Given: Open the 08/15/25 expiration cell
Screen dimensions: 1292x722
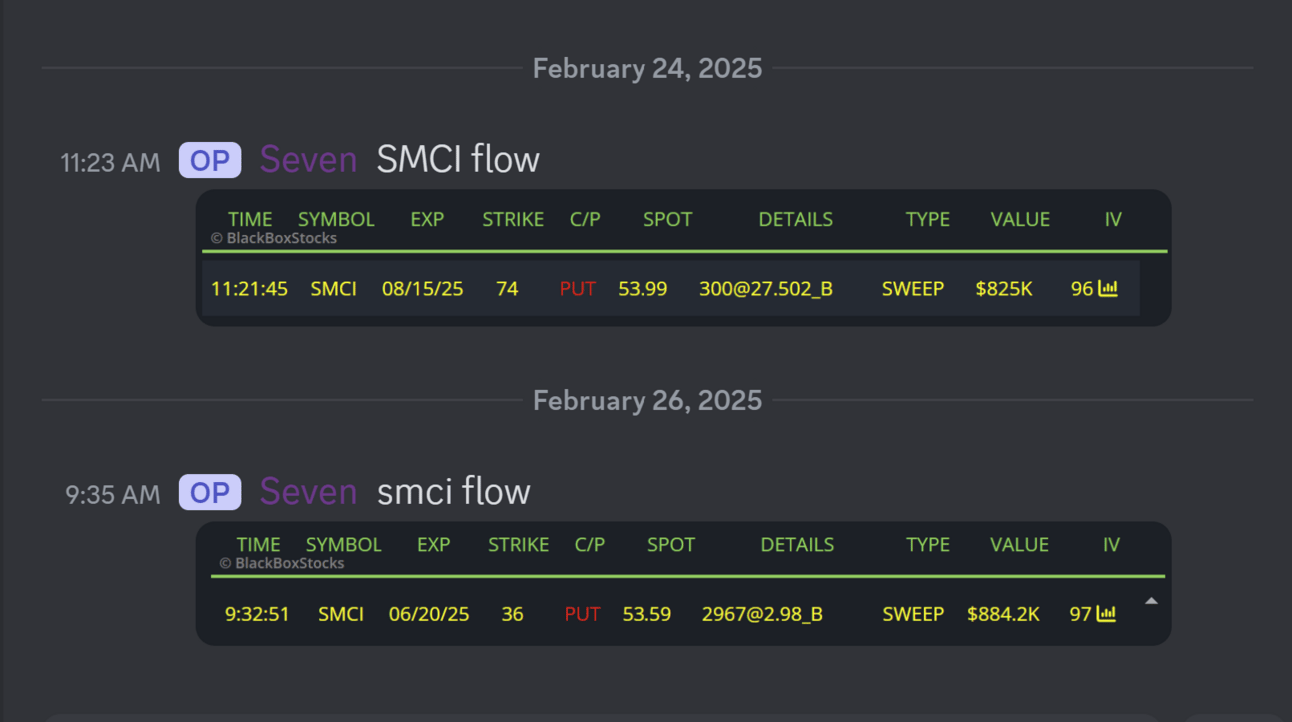Looking at the screenshot, I should pyautogui.click(x=423, y=289).
